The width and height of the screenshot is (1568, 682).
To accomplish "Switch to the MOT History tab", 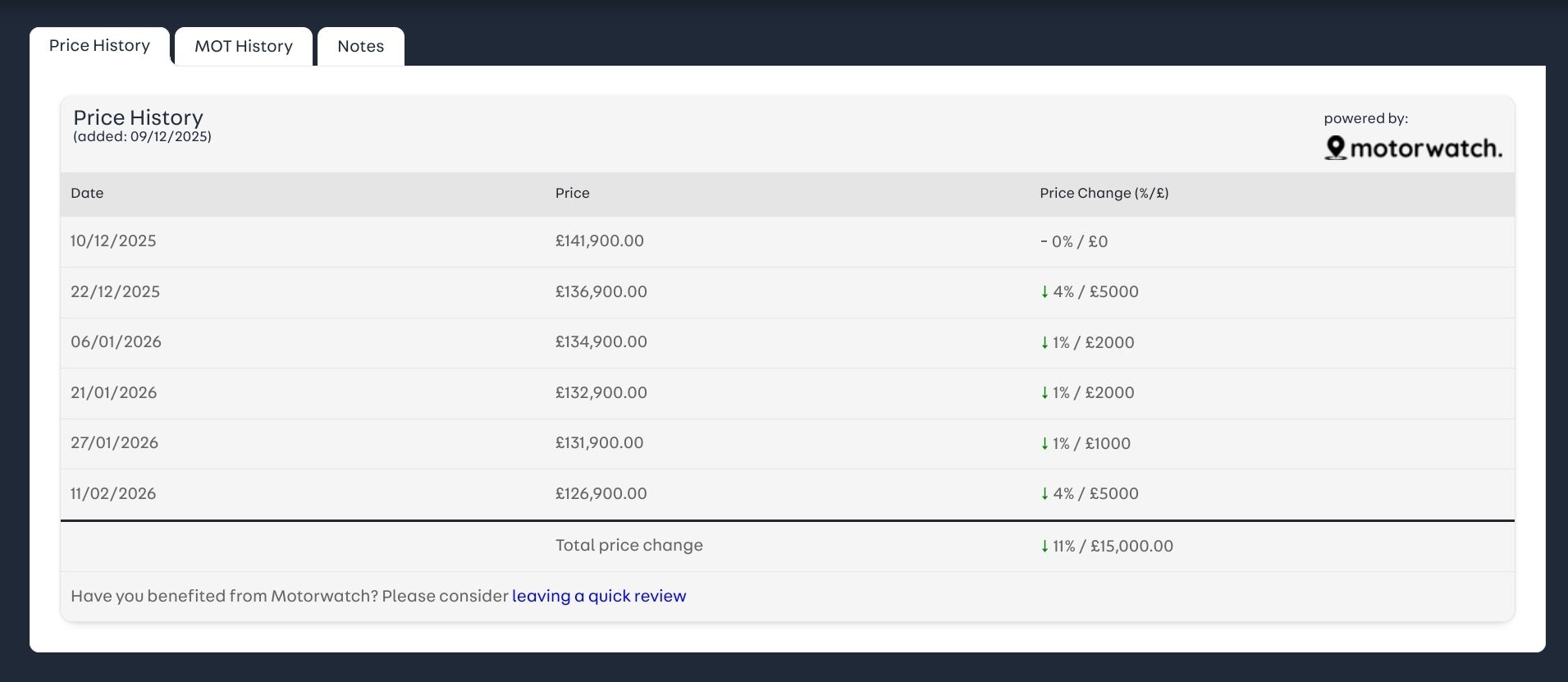I will [x=243, y=46].
